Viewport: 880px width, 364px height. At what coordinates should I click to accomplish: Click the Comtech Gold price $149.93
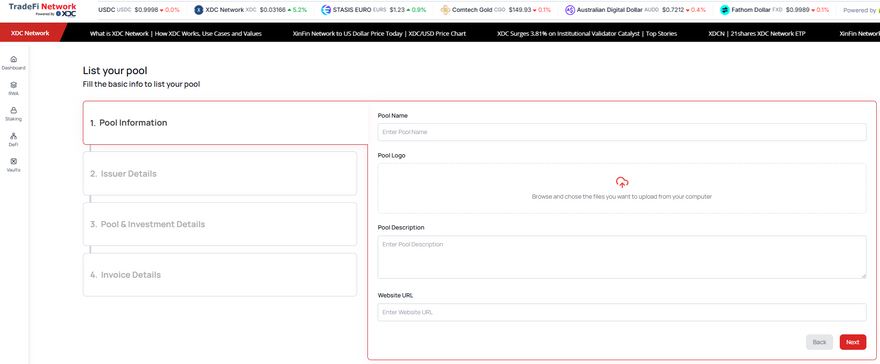(x=520, y=10)
